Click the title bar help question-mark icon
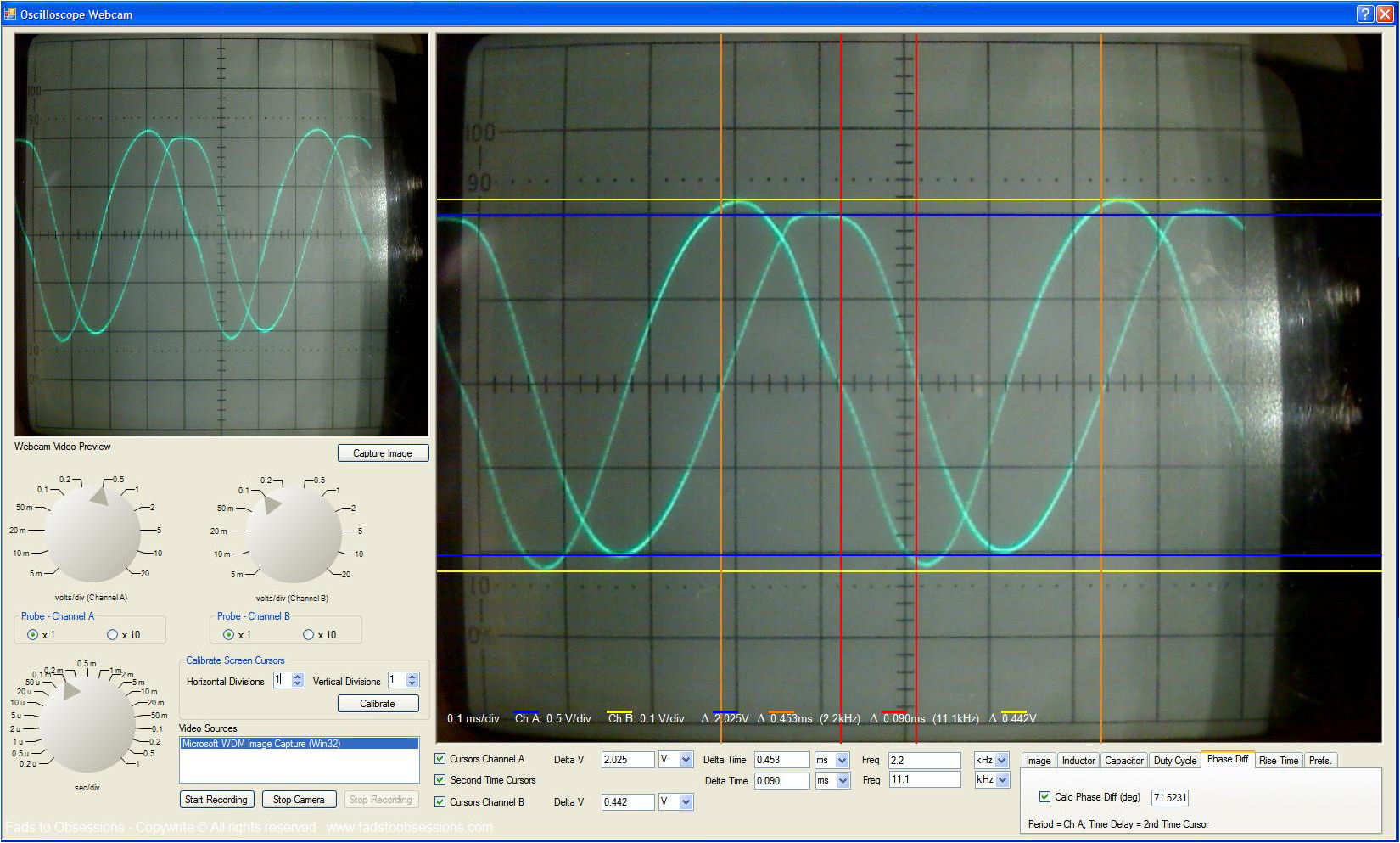1400x843 pixels. [1364, 14]
